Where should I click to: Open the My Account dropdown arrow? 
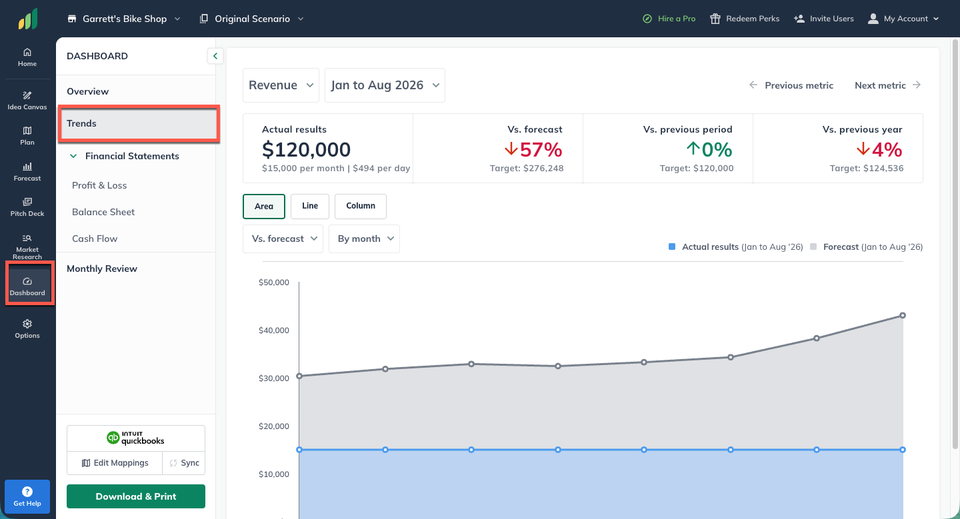coord(936,19)
